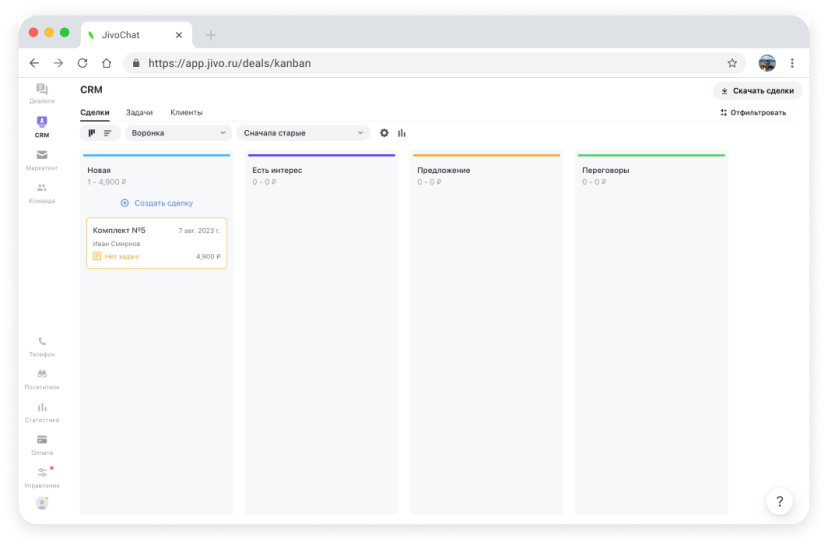
Task: Switch to list view of deals
Action: click(x=108, y=133)
